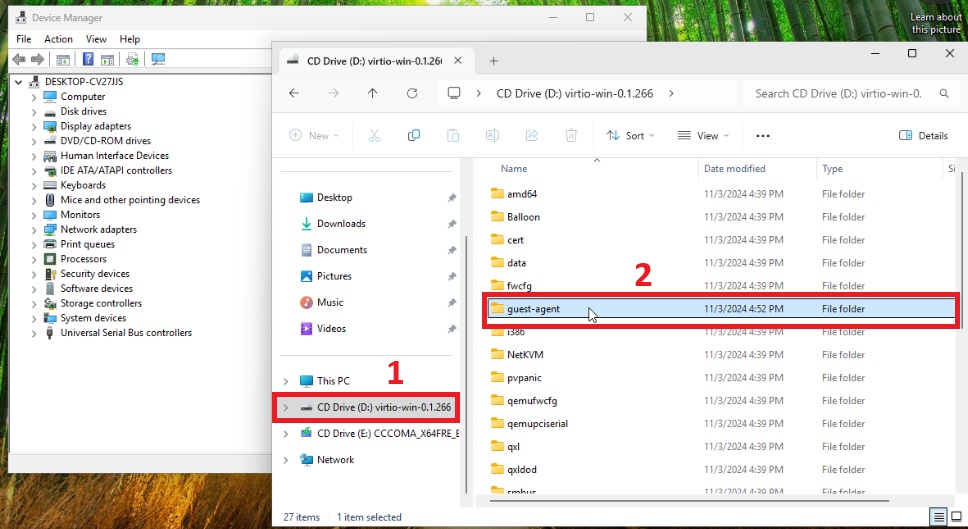Image resolution: width=968 pixels, height=529 pixels.
Task: Switch to large thumbnails view in status bar
Action: (955, 517)
